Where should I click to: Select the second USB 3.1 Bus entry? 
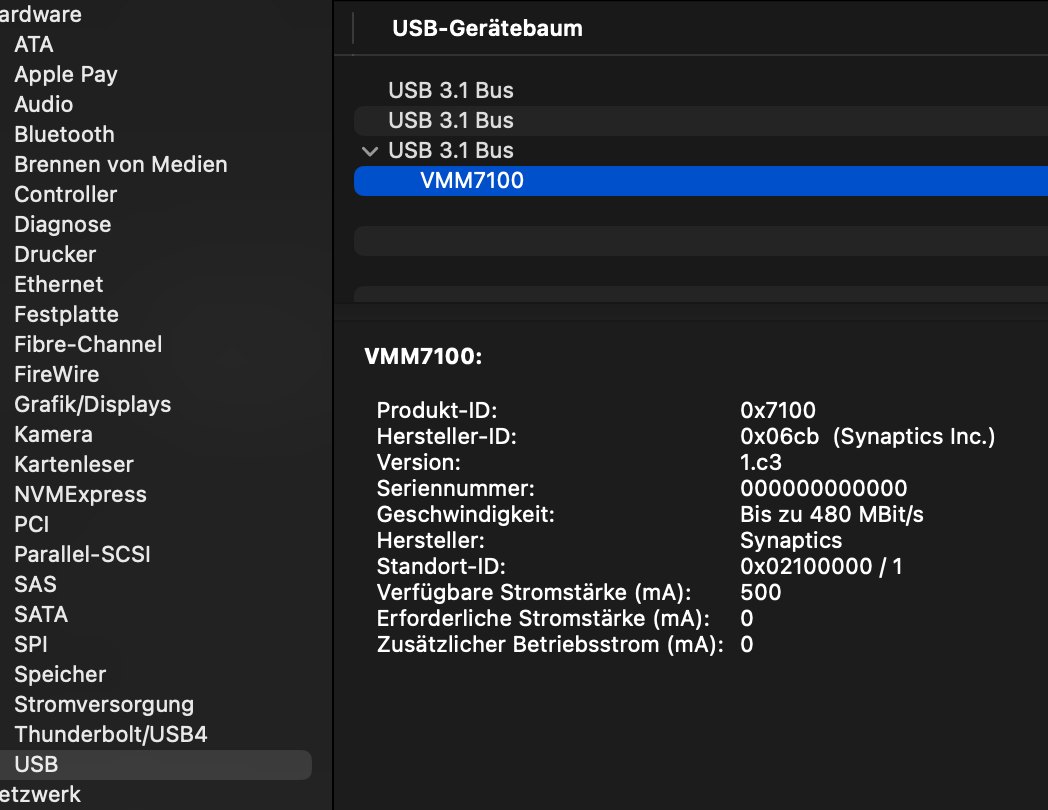pyautogui.click(x=450, y=120)
